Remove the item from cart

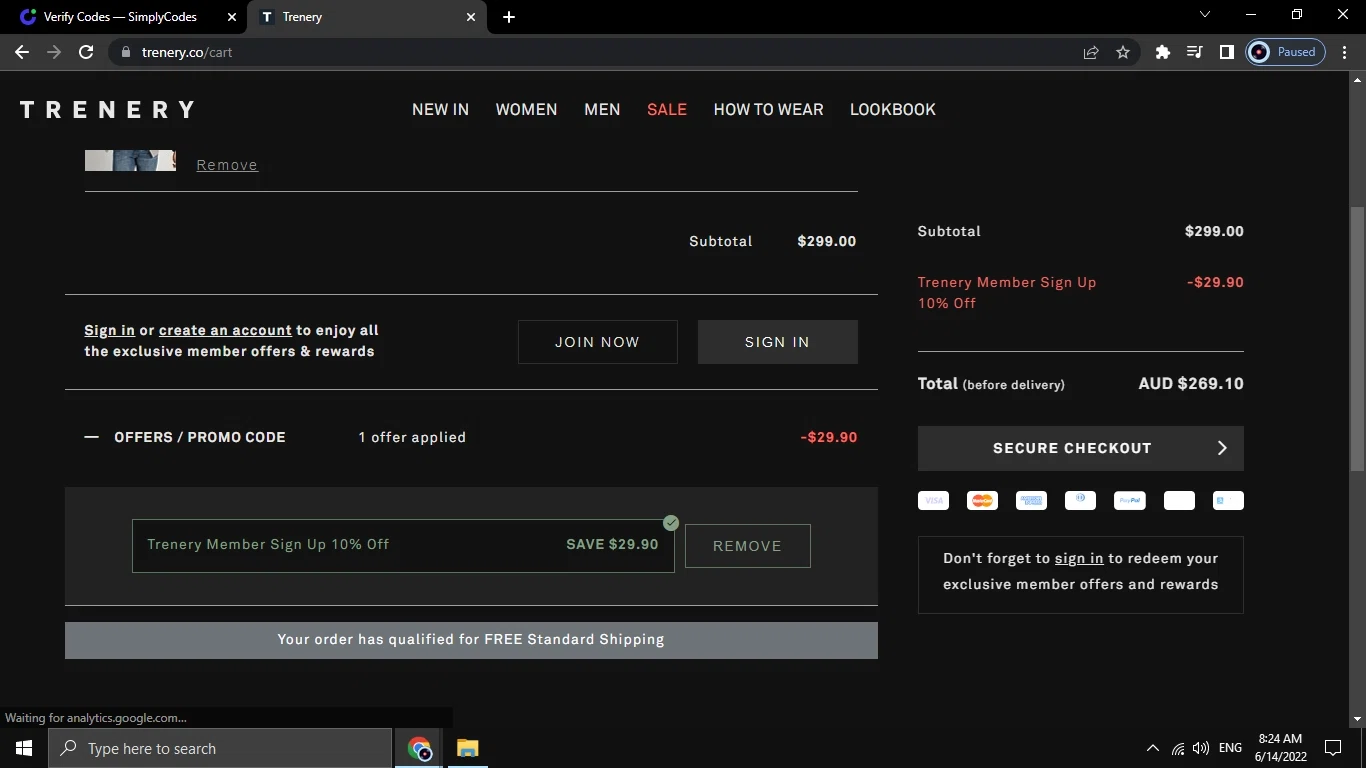[x=227, y=165]
